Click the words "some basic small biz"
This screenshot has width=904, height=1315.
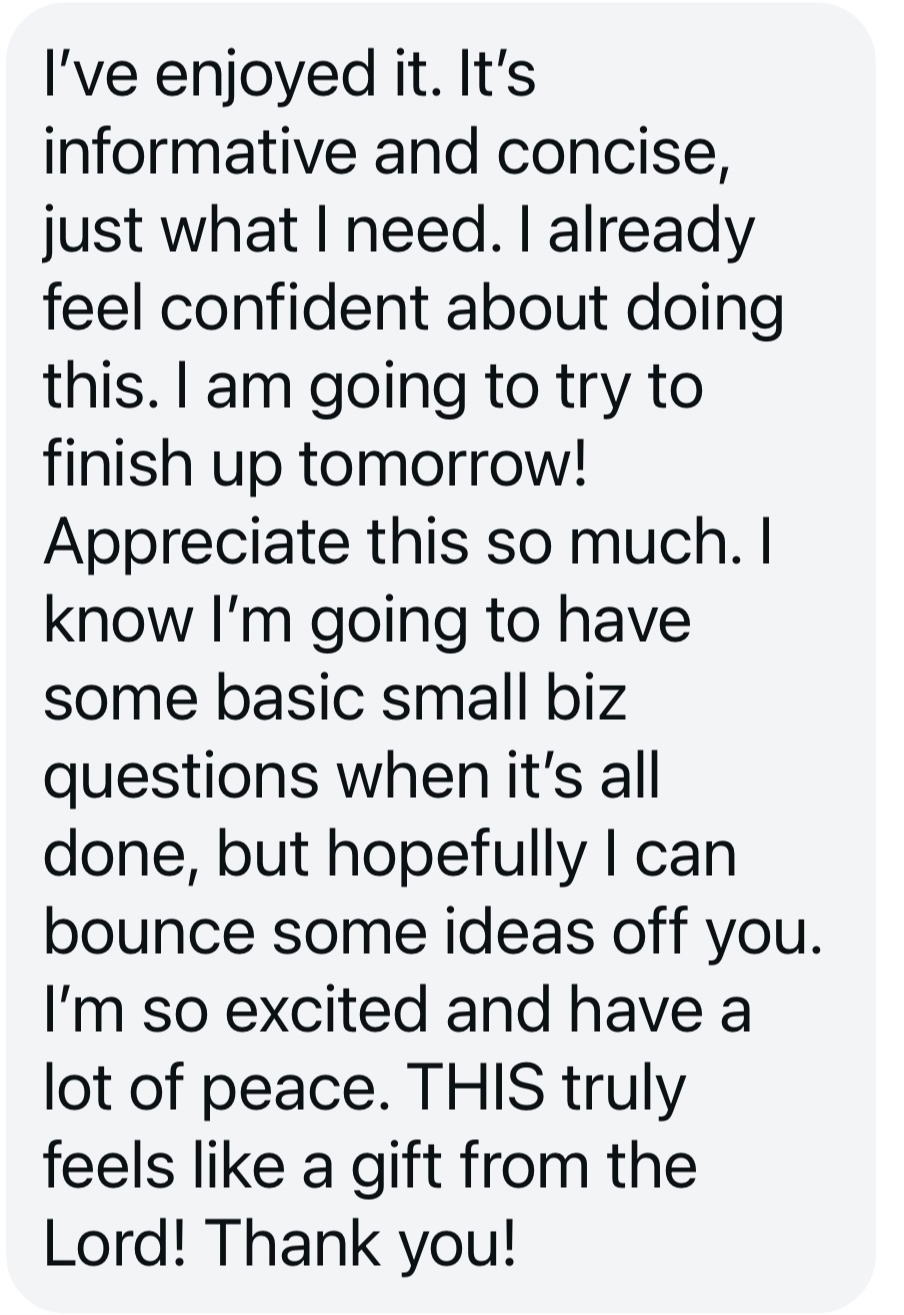pos(335,697)
